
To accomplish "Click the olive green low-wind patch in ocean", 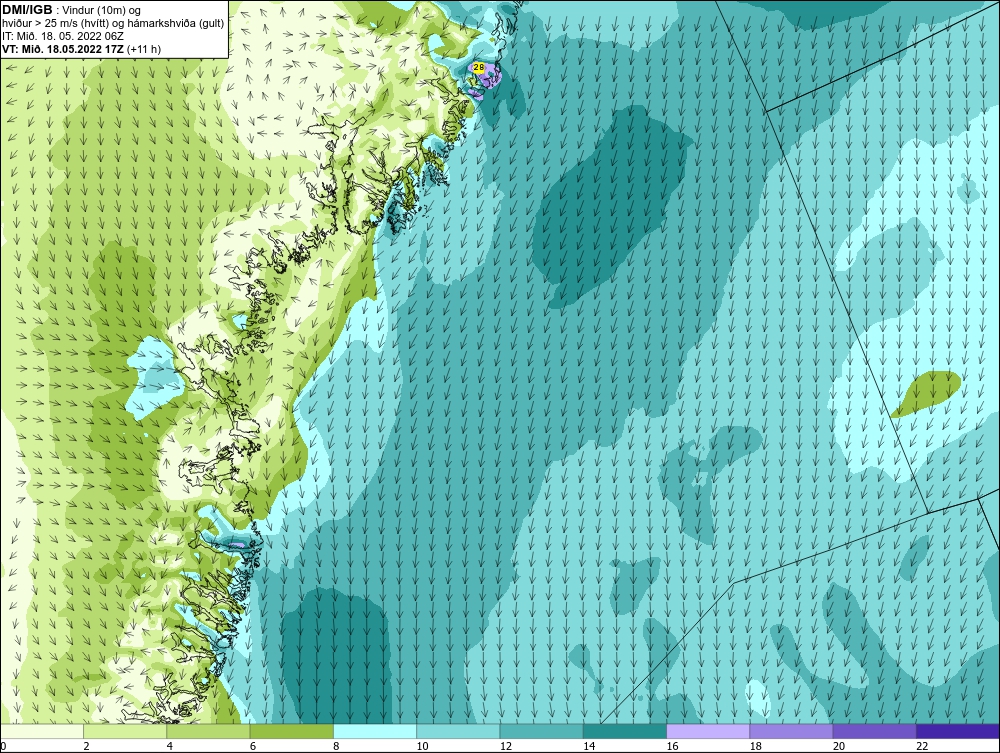I will point(926,393).
